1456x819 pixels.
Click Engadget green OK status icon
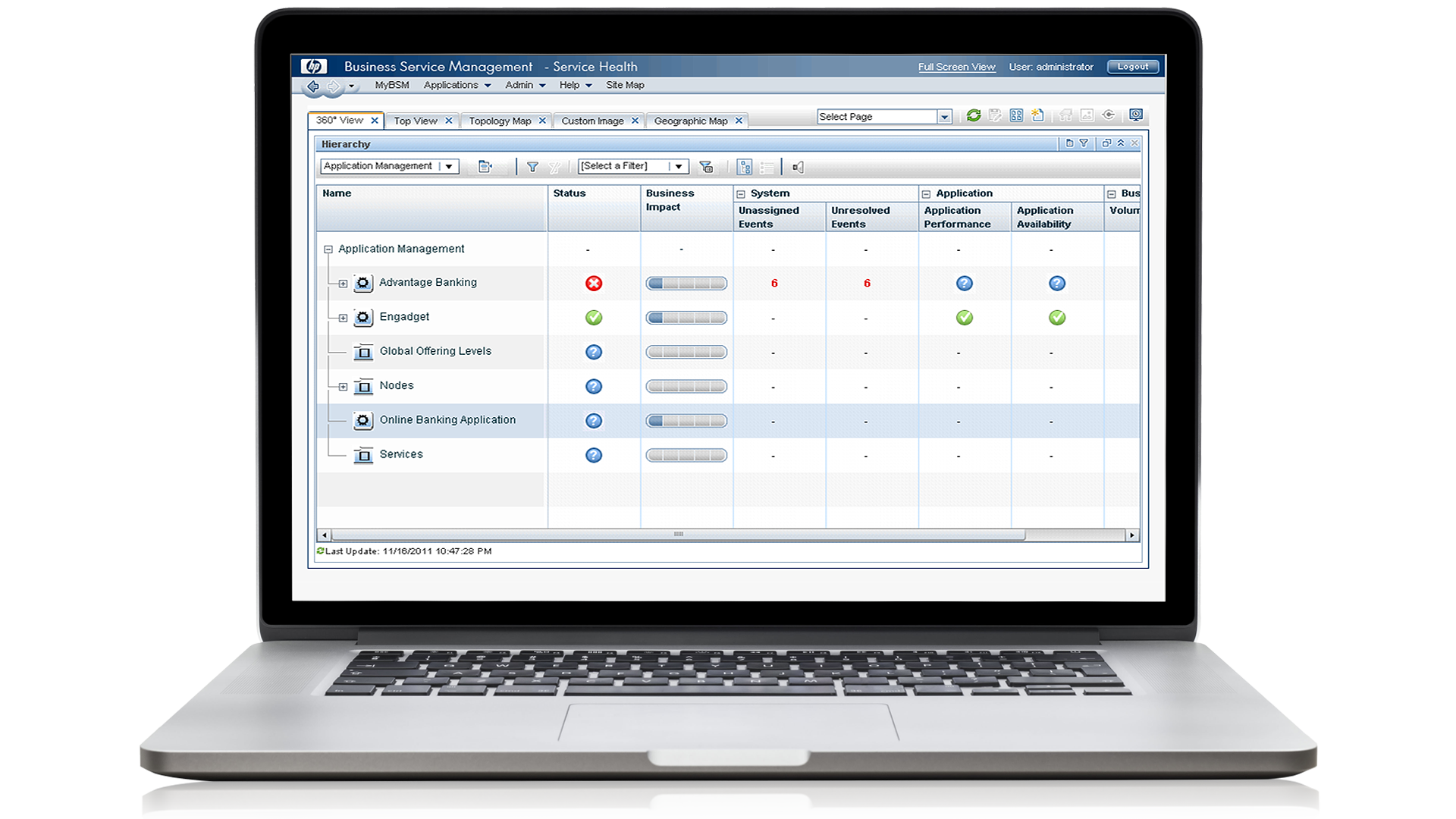click(594, 318)
